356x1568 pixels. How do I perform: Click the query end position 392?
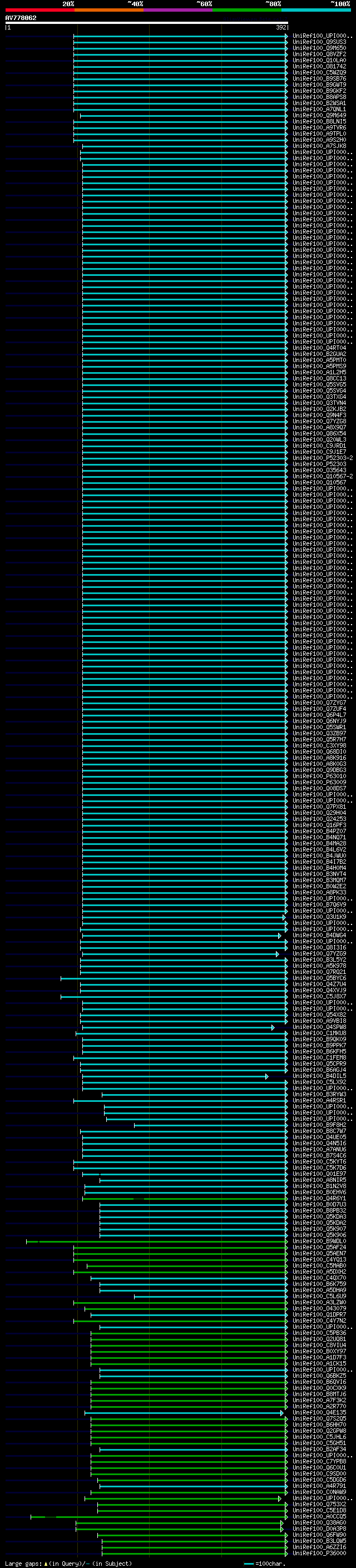281,27
